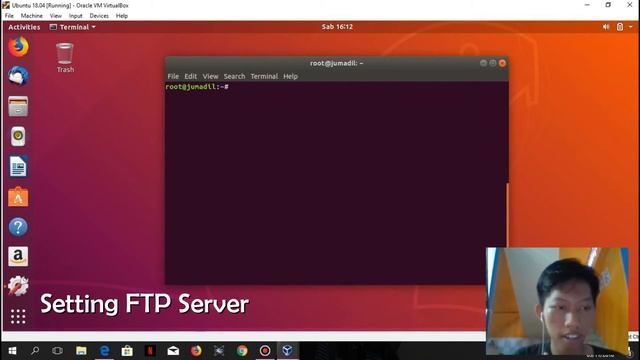Open Ubuntu Software store icon
Viewport: 640px width, 360px height.
pyautogui.click(x=18, y=197)
